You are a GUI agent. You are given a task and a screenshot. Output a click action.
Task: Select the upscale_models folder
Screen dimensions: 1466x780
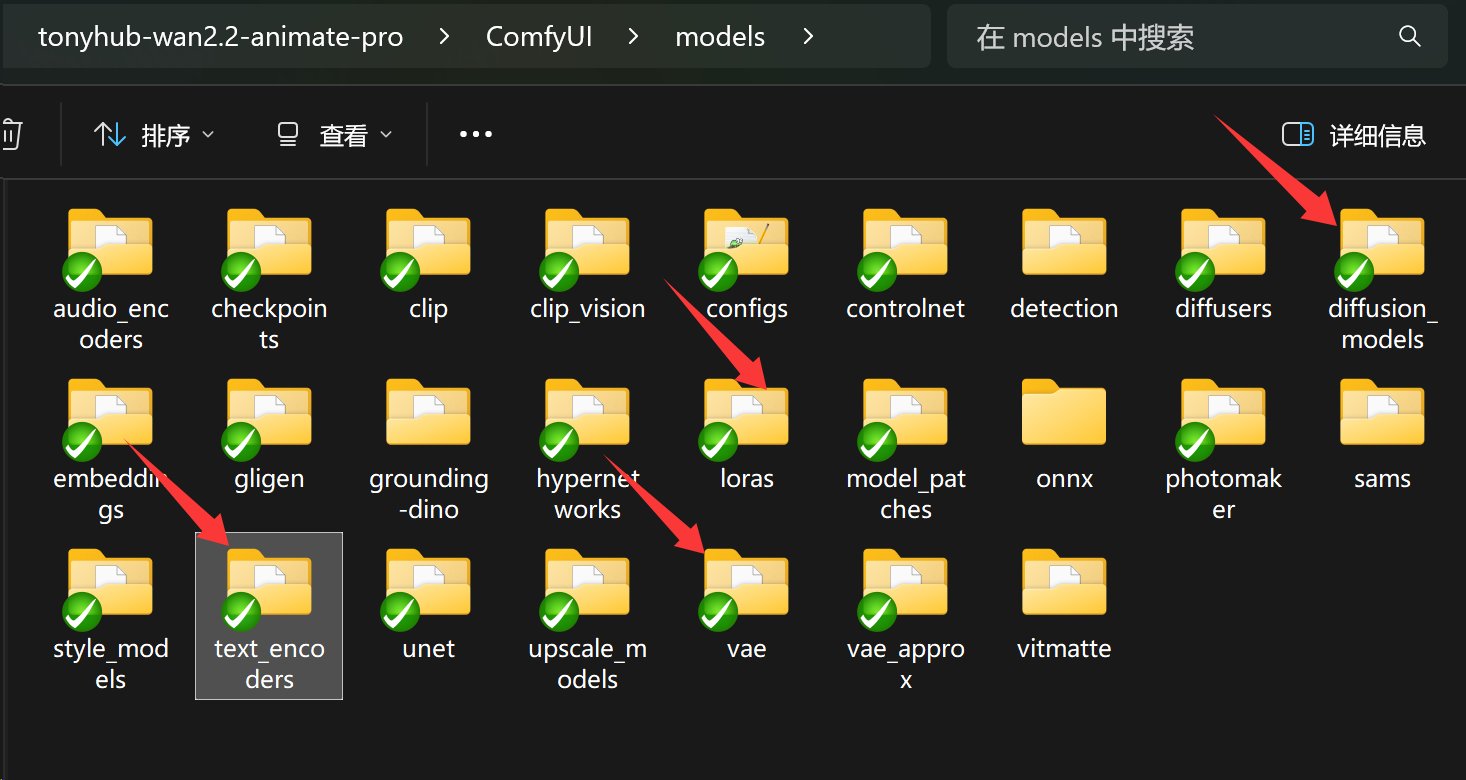pyautogui.click(x=587, y=614)
